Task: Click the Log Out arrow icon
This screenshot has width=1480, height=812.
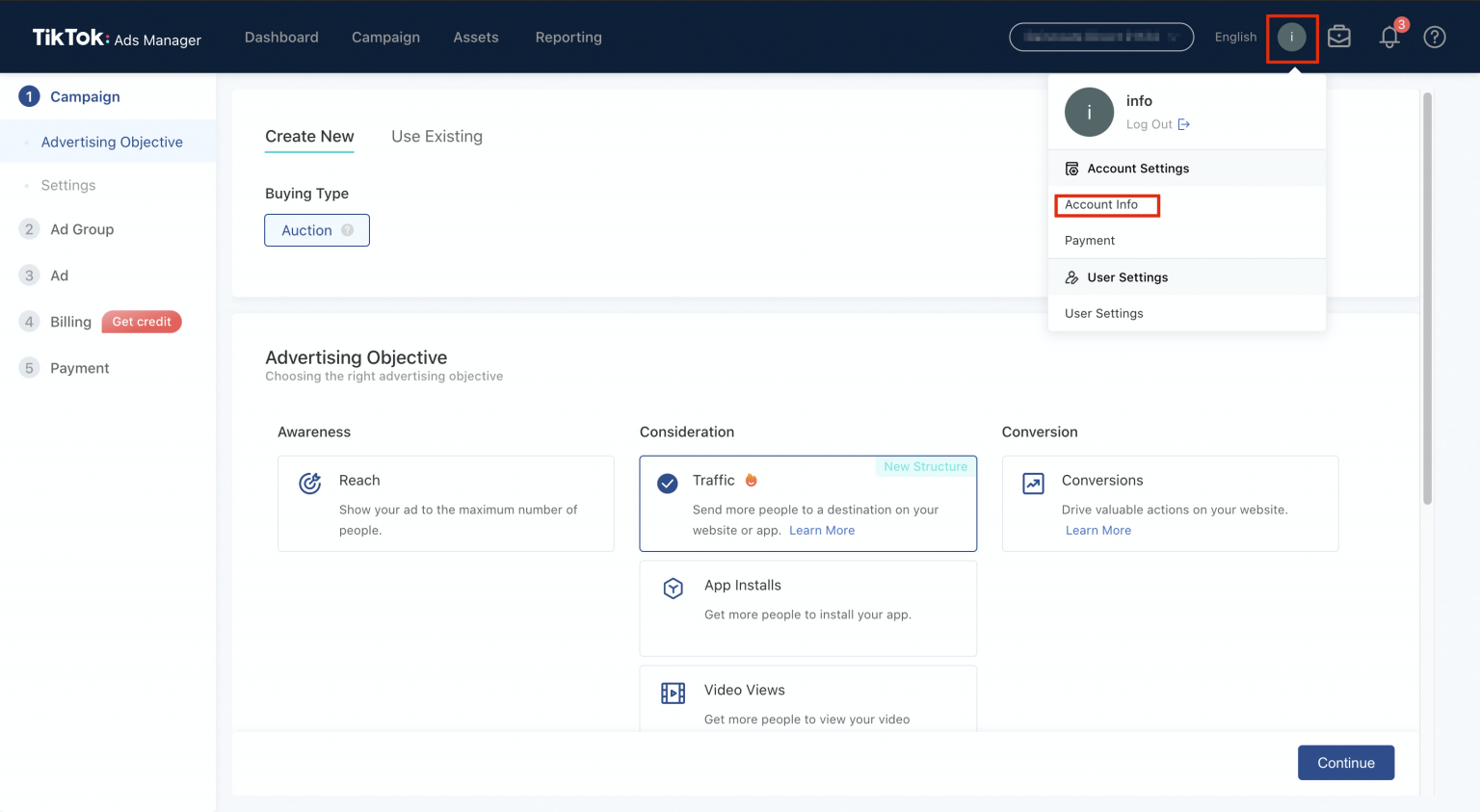Action: click(1184, 124)
